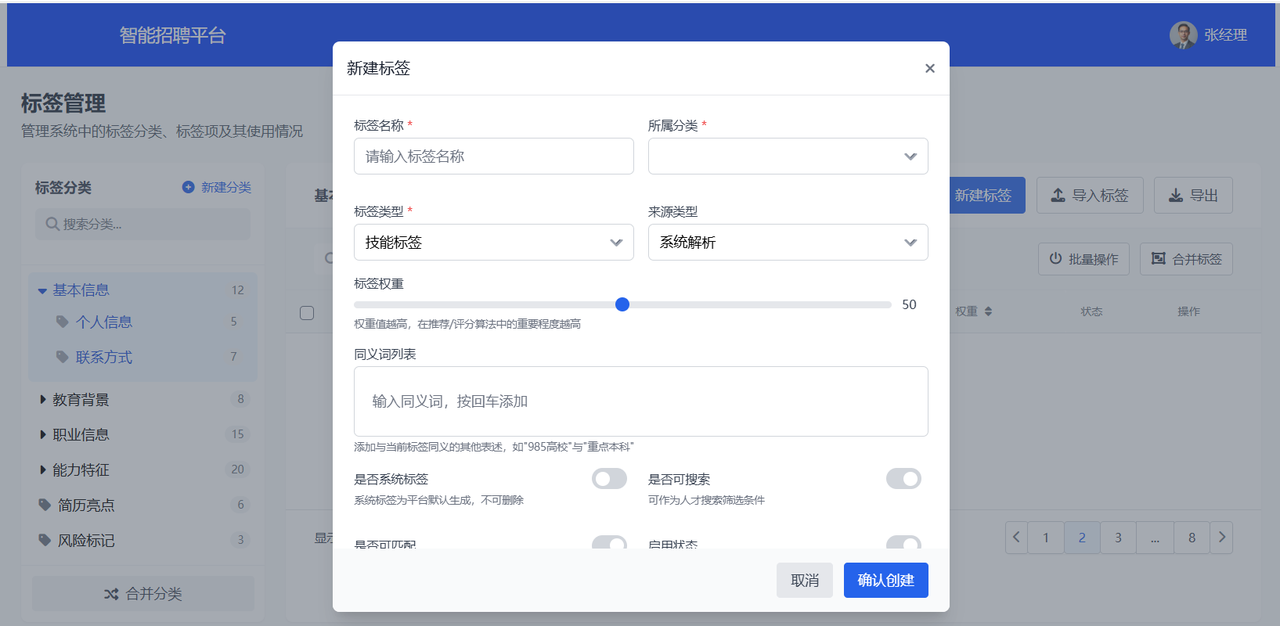Close the 新建标签 dialog with X
Viewport: 1280px width, 626px height.
click(930, 68)
